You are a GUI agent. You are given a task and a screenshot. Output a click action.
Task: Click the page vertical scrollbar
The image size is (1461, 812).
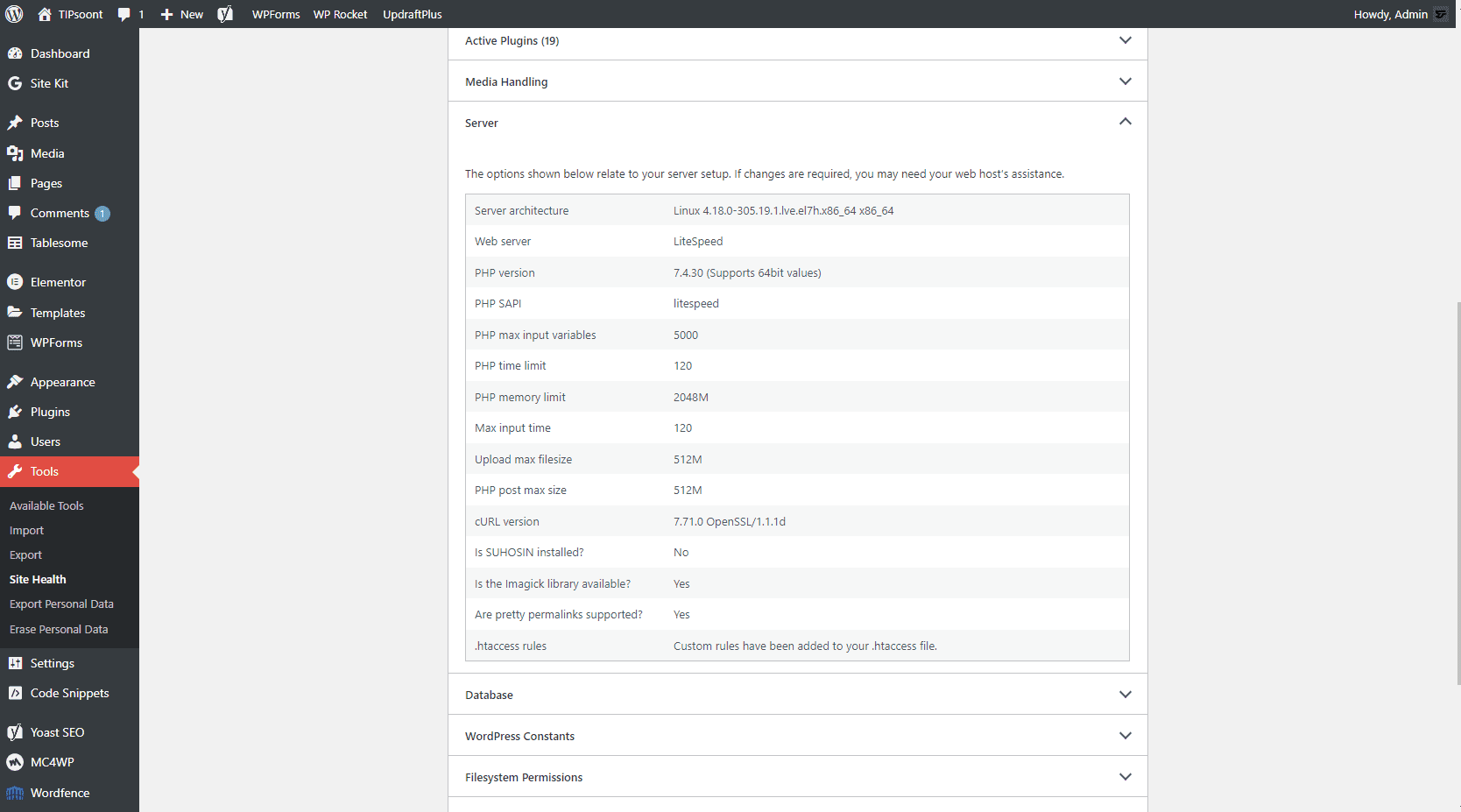[x=1458, y=493]
